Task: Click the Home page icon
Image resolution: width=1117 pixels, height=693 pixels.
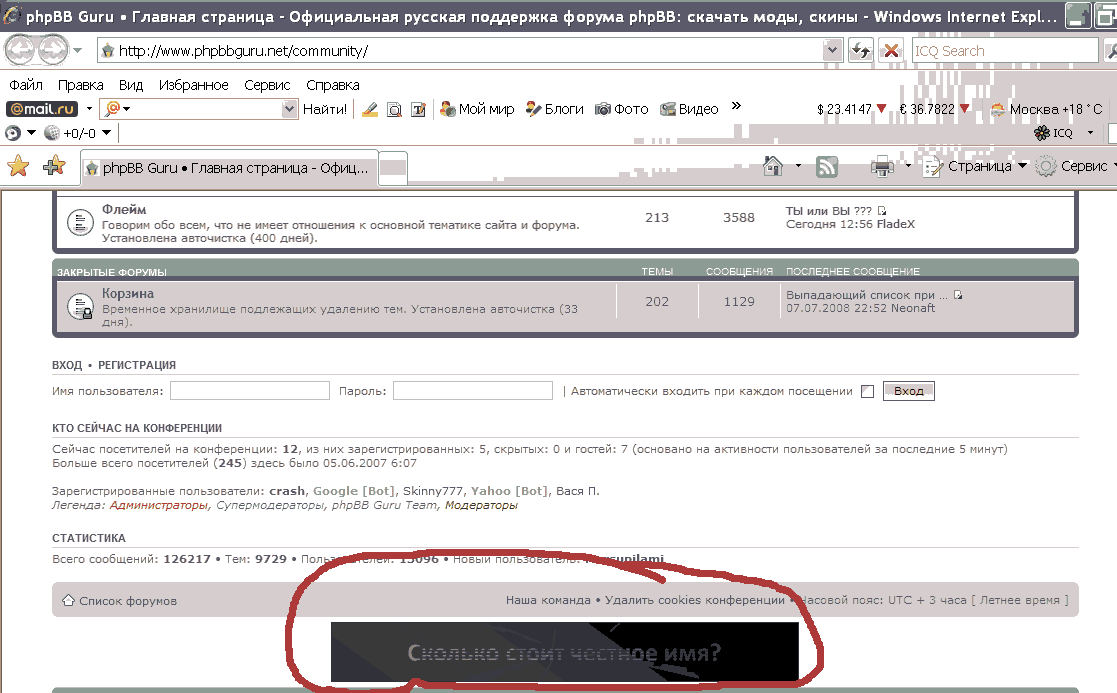Action: coord(772,167)
